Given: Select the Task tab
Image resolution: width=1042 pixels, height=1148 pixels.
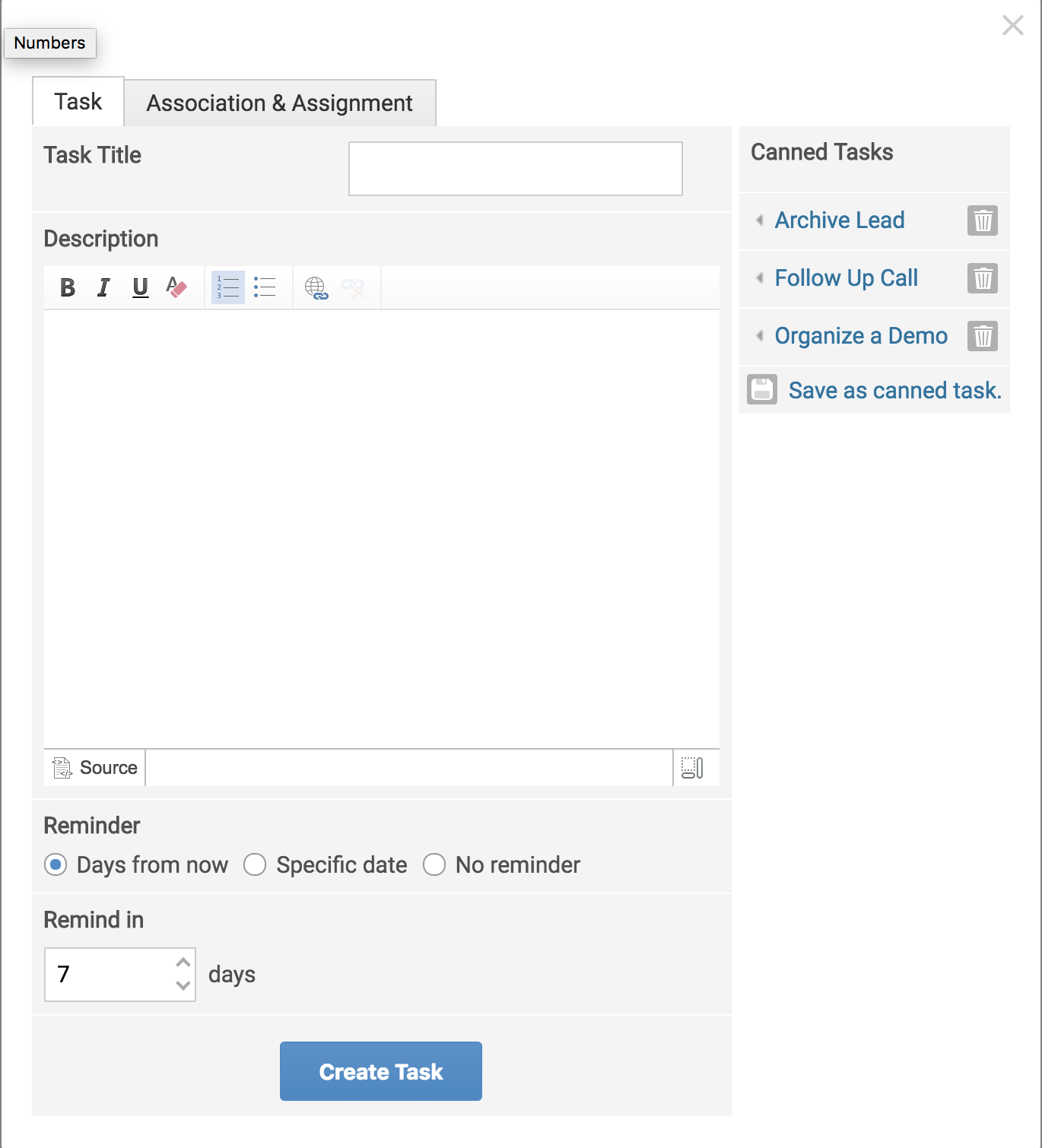Looking at the screenshot, I should 77,100.
